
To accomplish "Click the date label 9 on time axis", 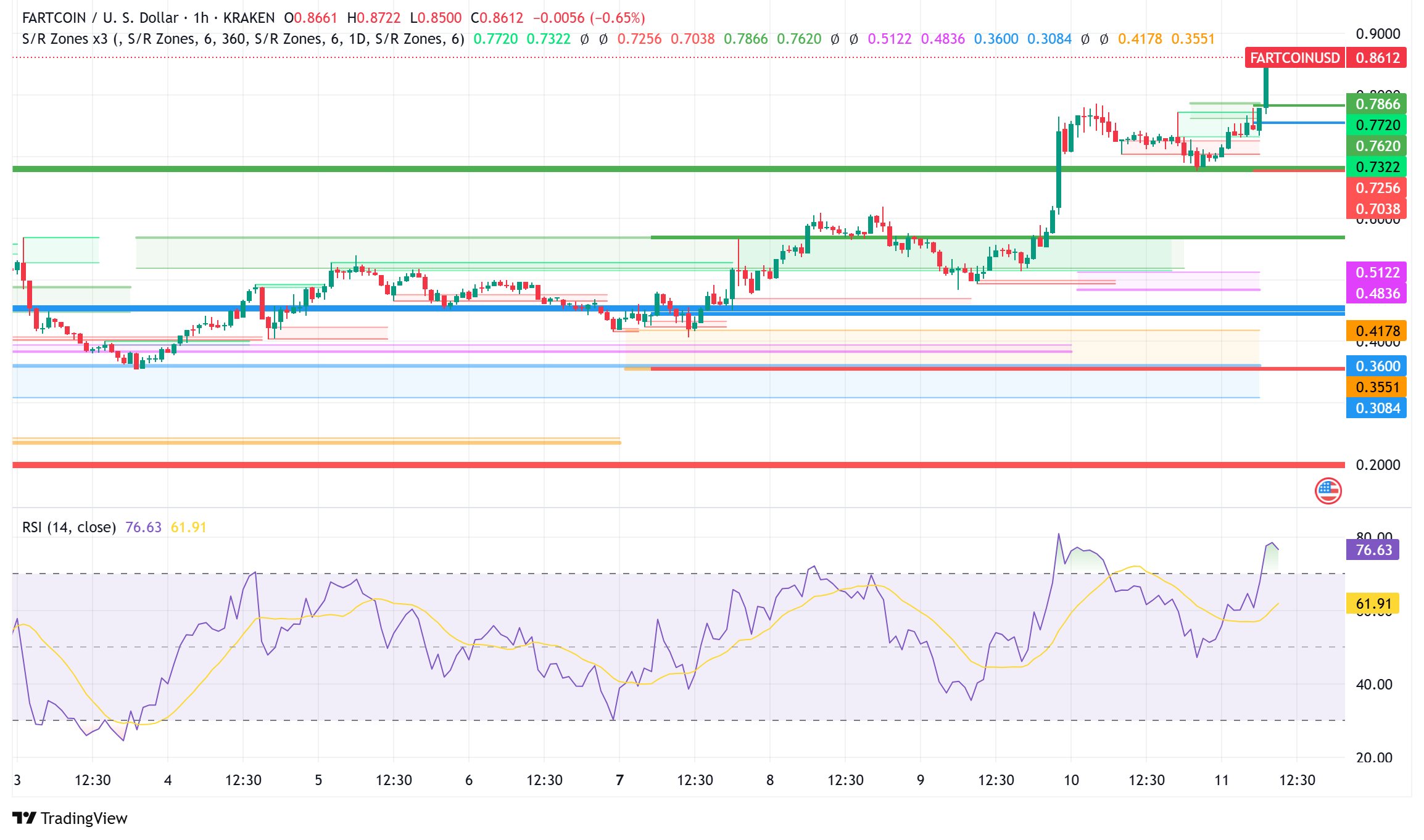I will (921, 780).
